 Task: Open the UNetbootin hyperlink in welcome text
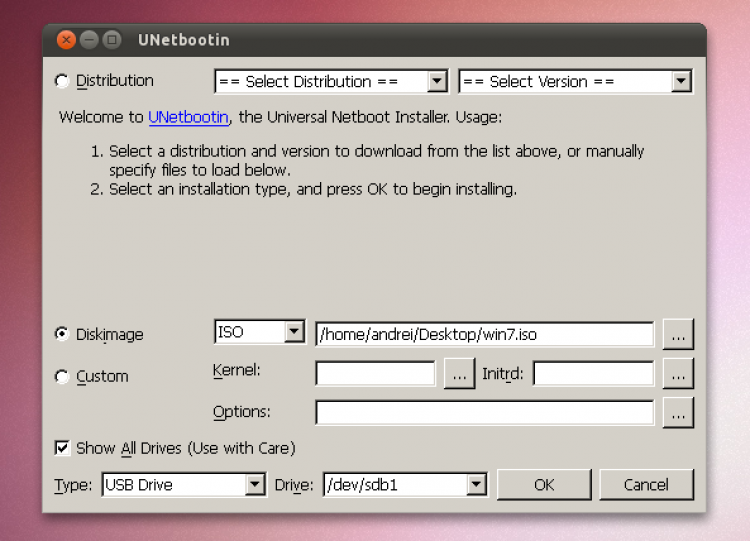click(x=189, y=117)
